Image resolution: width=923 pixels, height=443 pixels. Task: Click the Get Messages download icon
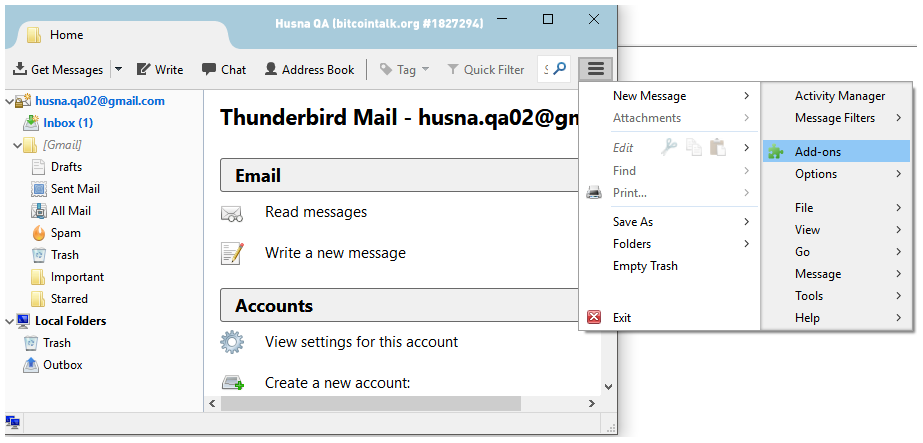click(x=20, y=69)
